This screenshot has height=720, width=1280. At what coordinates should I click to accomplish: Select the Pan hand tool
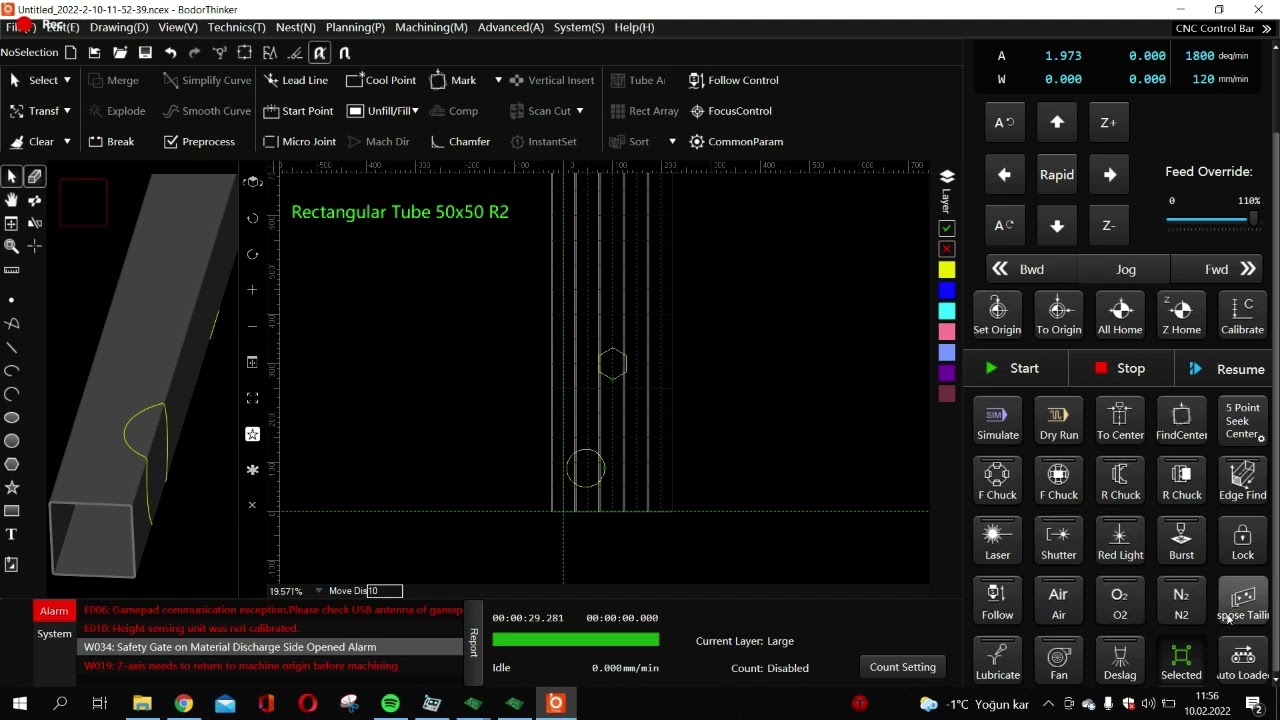pyautogui.click(x=12, y=200)
